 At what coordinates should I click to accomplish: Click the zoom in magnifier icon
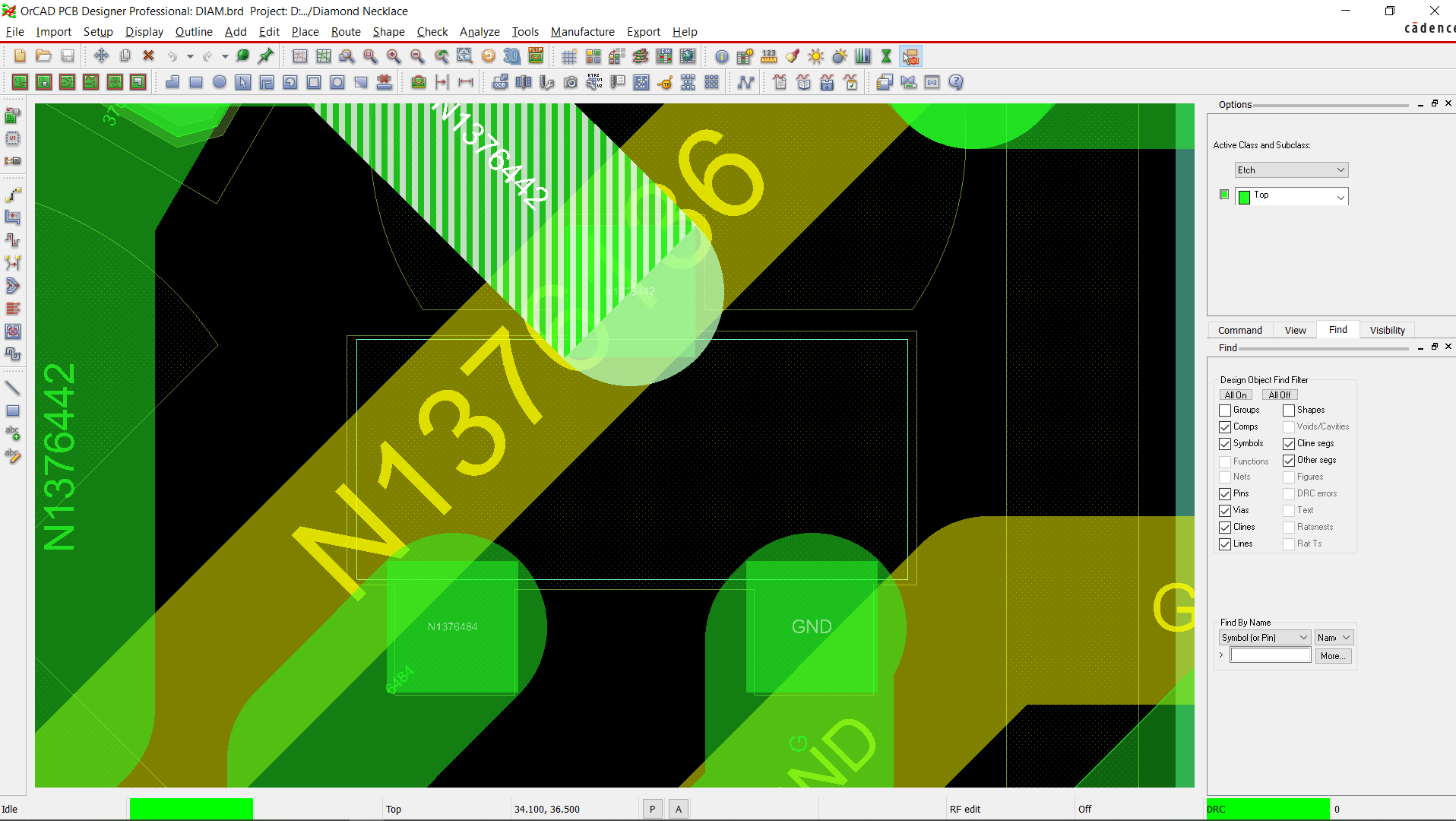click(394, 56)
